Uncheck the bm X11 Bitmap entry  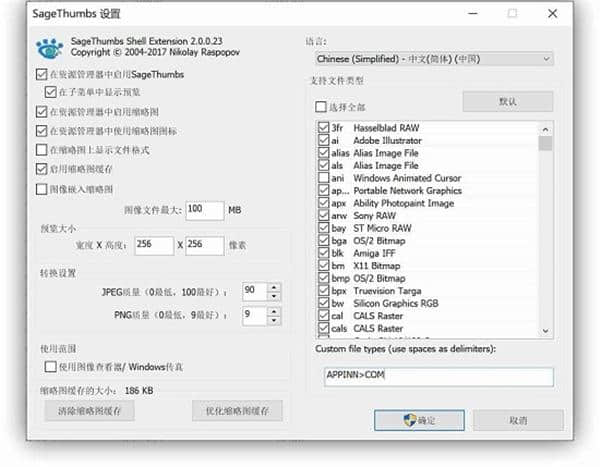(324, 265)
